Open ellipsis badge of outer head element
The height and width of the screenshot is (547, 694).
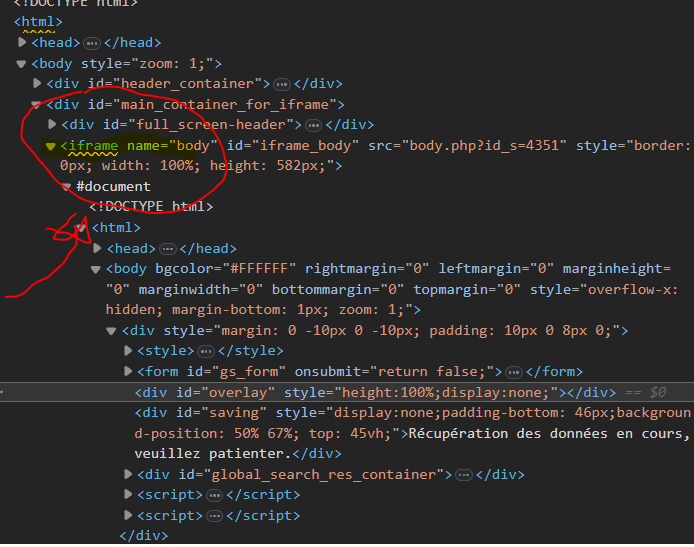pos(92,43)
